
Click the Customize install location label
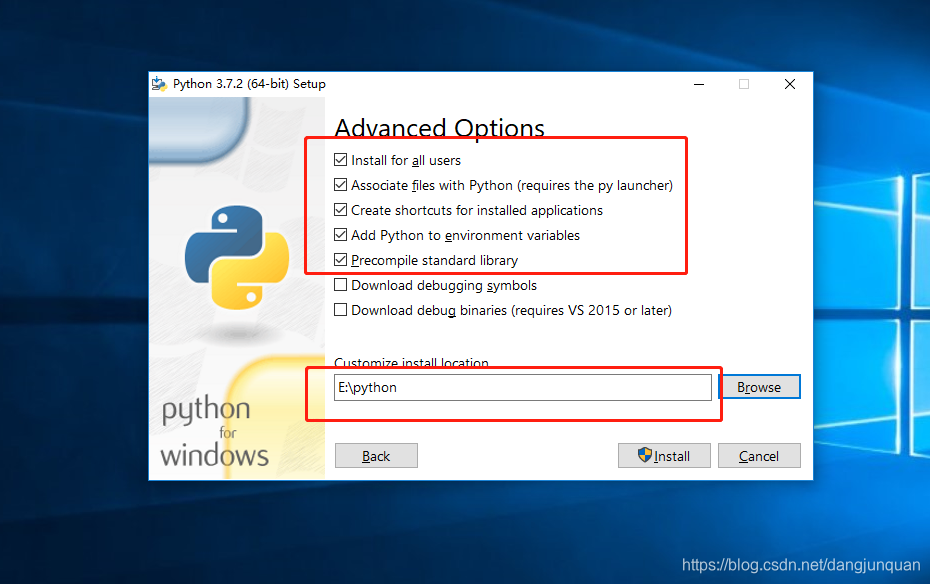pos(411,362)
